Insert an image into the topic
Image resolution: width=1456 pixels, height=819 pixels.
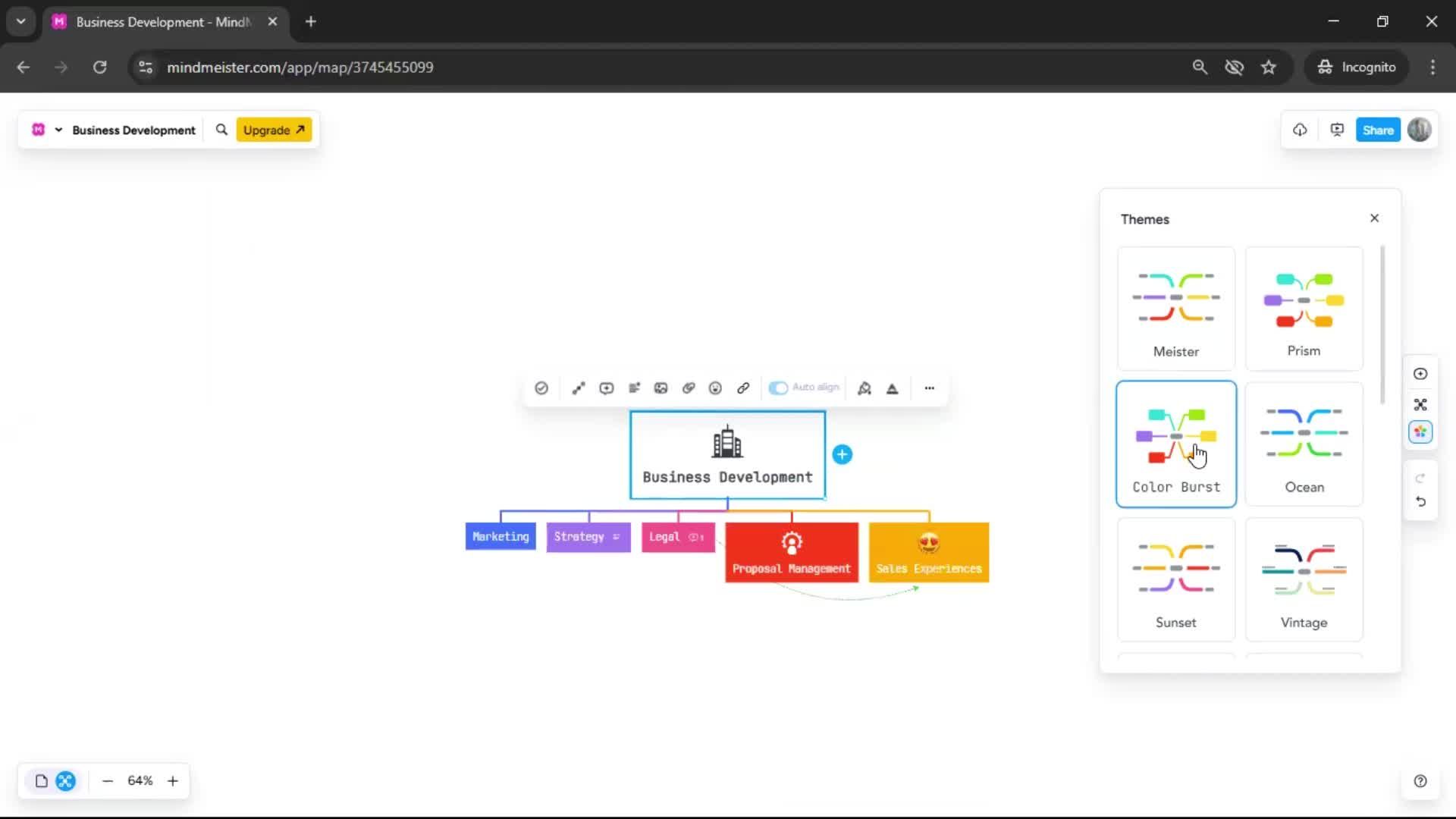[661, 388]
